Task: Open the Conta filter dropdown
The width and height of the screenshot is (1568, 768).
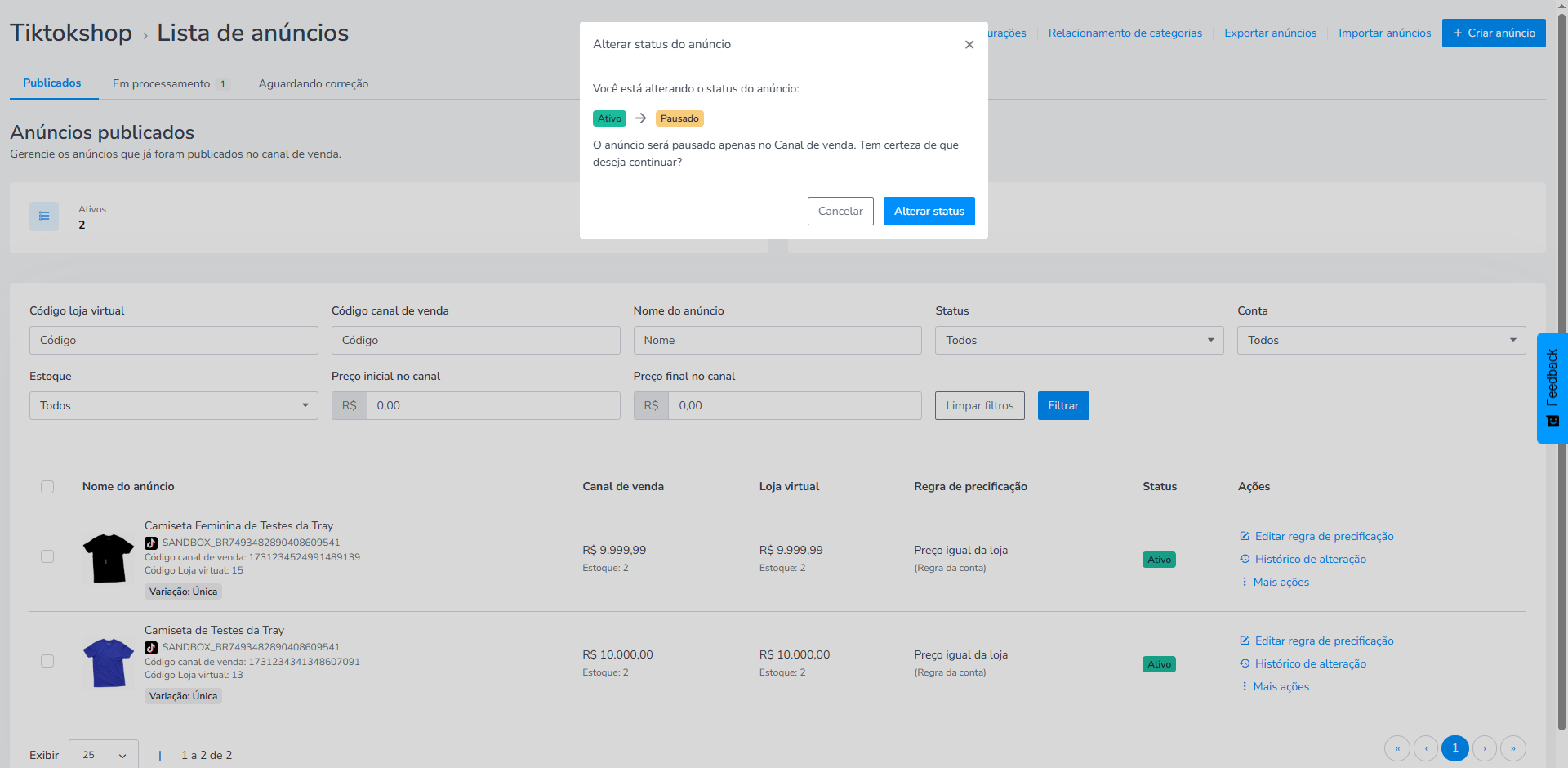Action: pyautogui.click(x=1381, y=340)
